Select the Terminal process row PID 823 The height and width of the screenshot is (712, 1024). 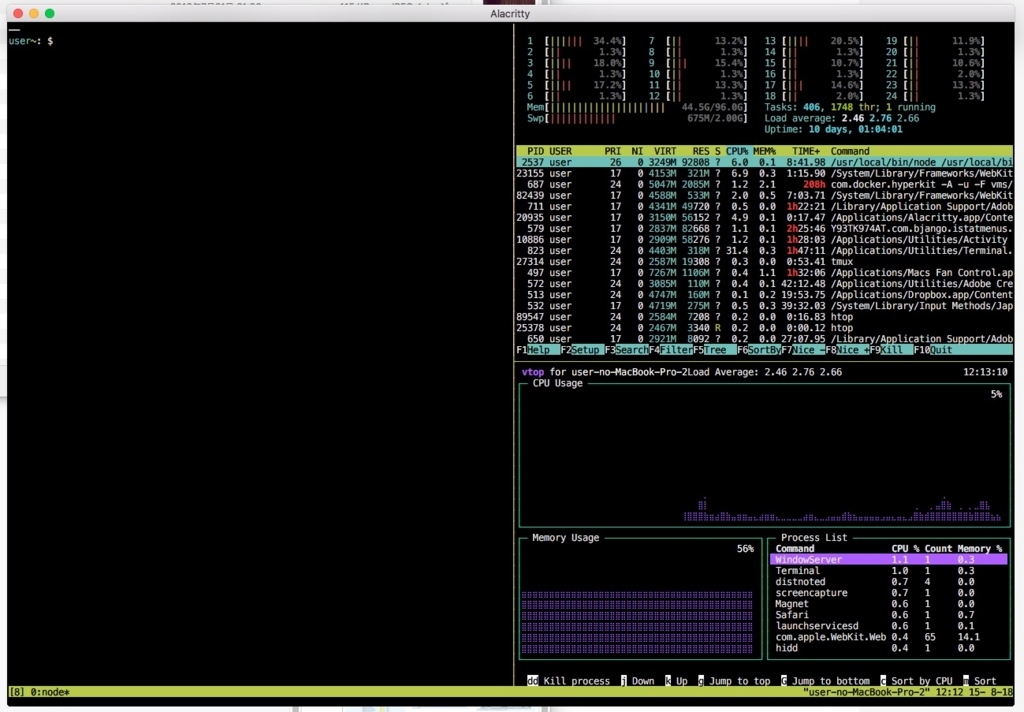pos(764,251)
